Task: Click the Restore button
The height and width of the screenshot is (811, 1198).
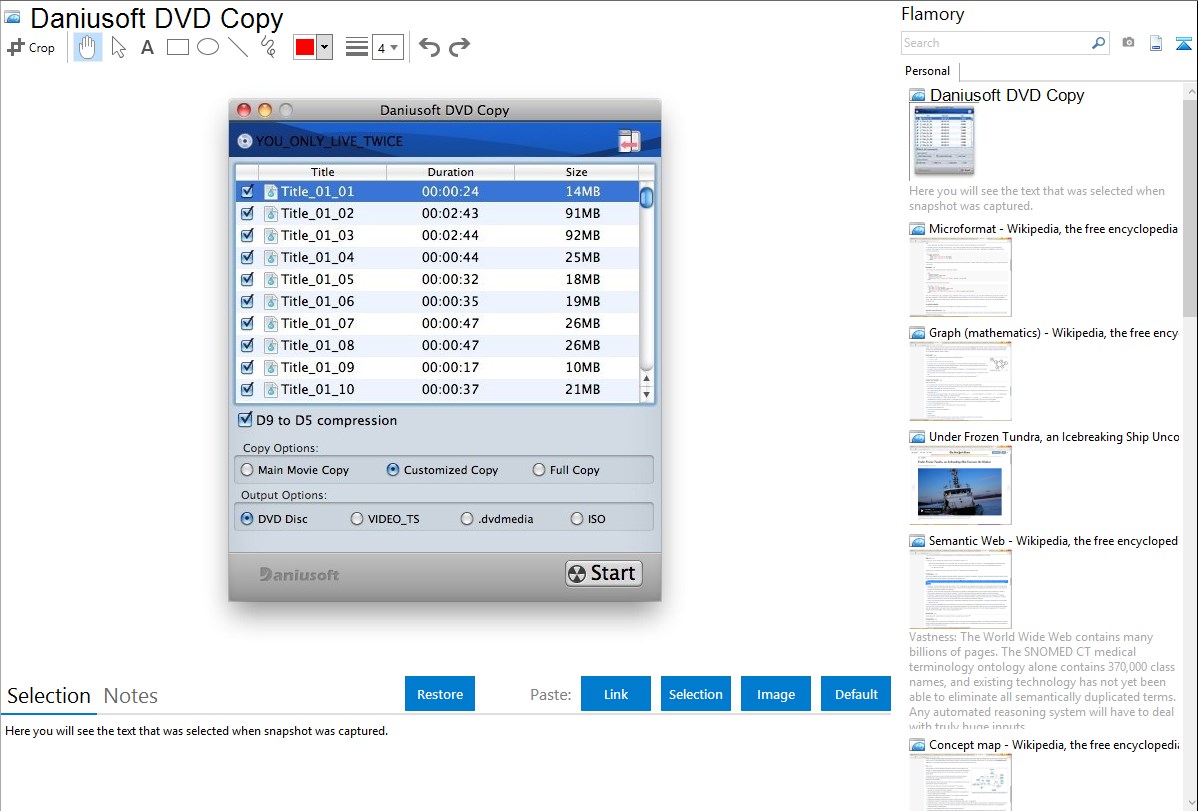Action: click(x=440, y=694)
